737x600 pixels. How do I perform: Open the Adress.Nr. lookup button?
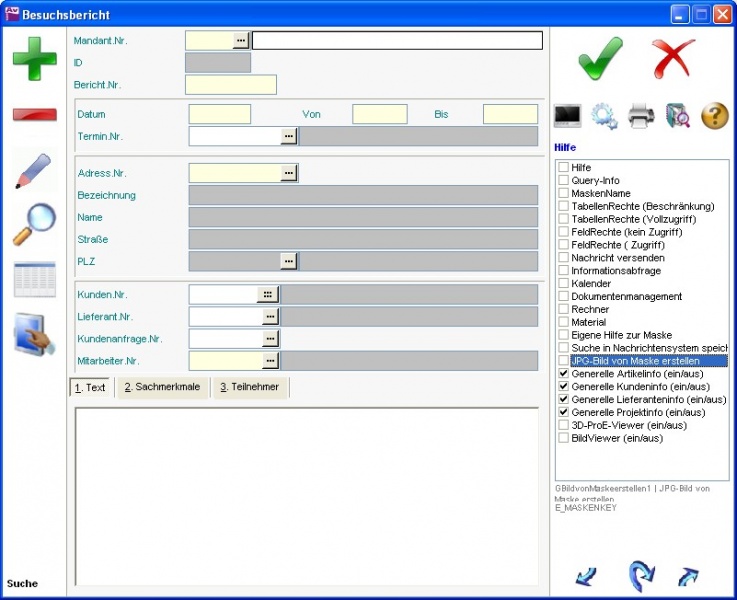[x=288, y=173]
